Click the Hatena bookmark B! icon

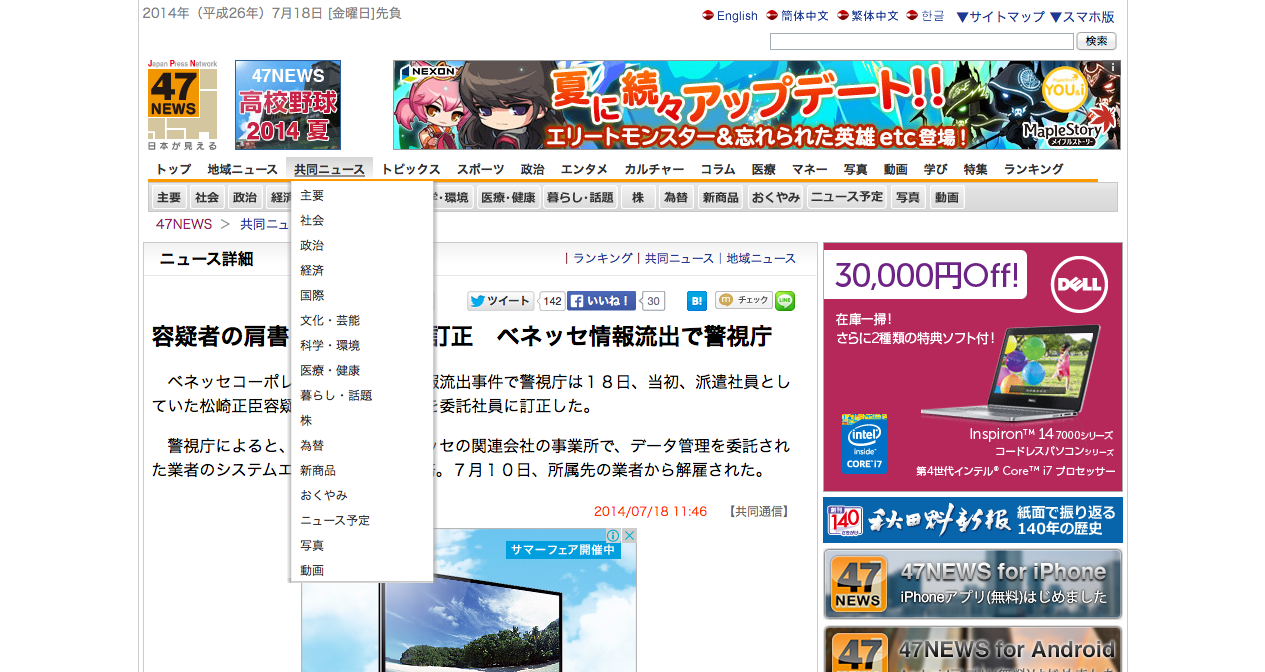pos(697,301)
